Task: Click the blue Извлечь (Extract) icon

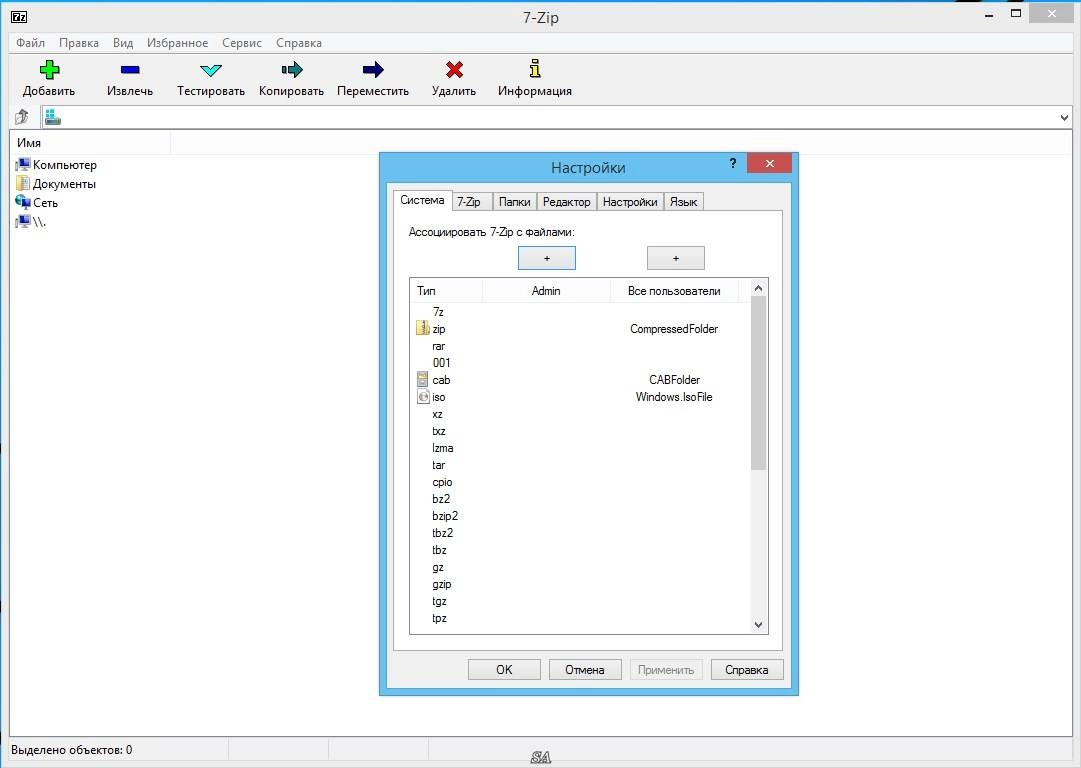Action: pyautogui.click(x=130, y=70)
